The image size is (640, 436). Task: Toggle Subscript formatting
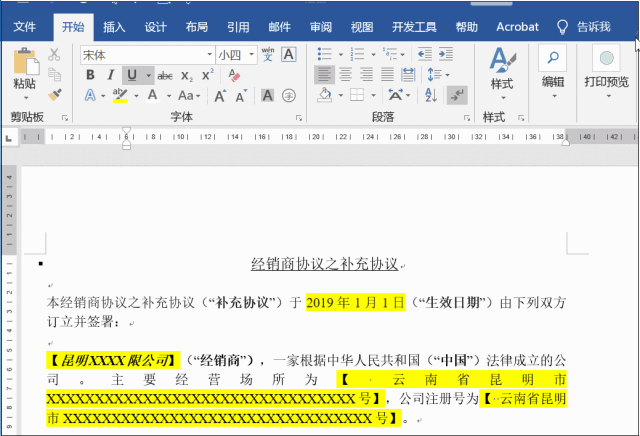(187, 76)
